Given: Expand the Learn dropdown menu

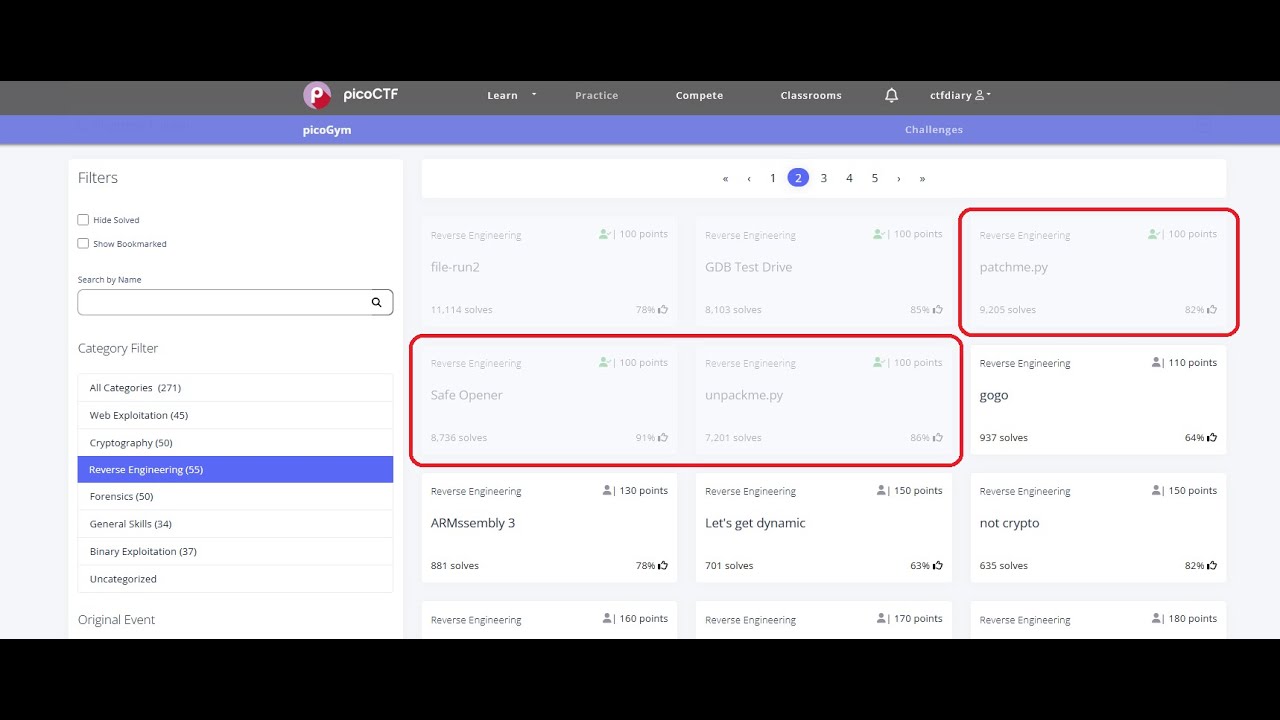Looking at the screenshot, I should [511, 96].
